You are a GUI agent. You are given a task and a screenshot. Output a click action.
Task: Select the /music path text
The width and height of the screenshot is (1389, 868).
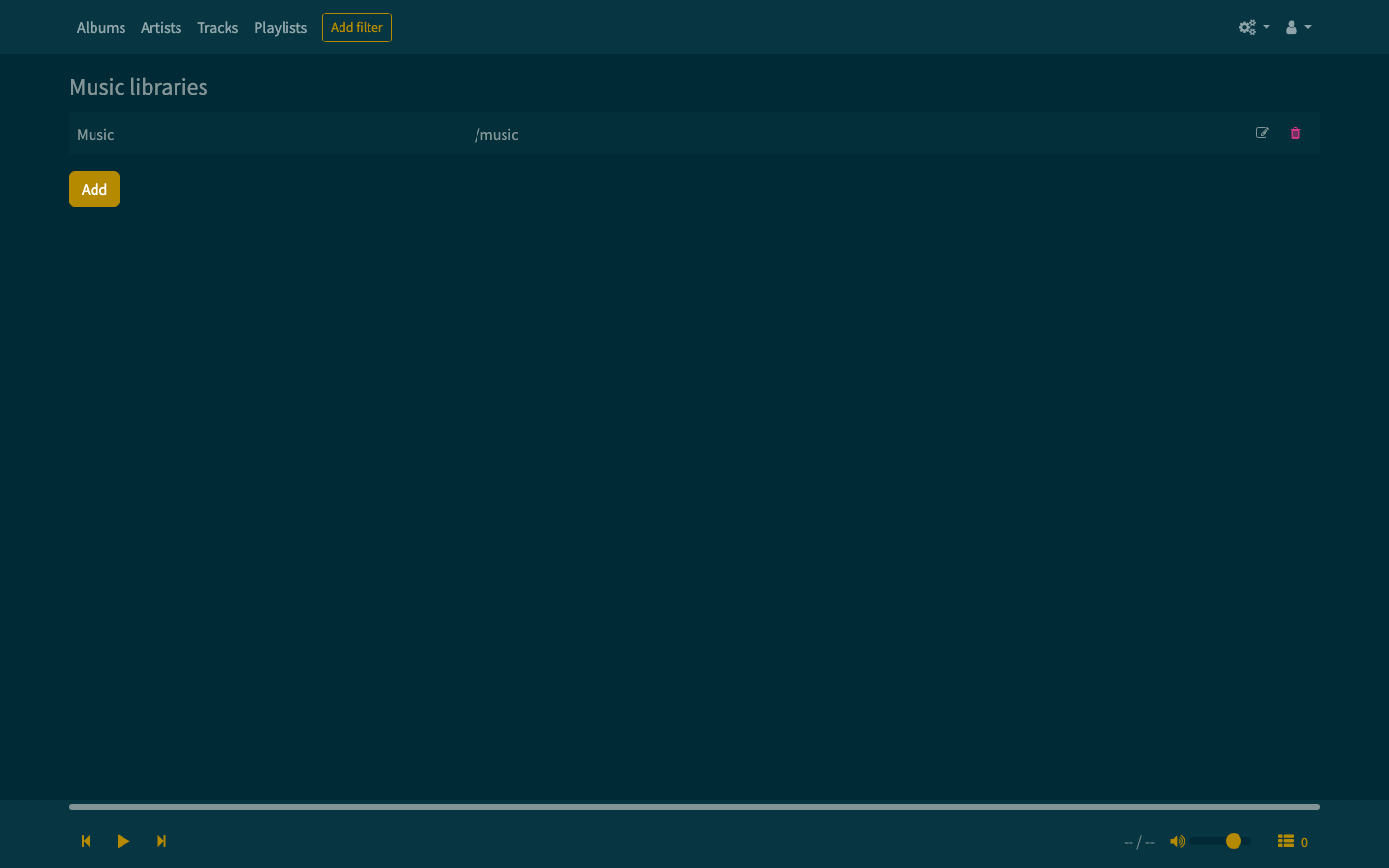(496, 135)
